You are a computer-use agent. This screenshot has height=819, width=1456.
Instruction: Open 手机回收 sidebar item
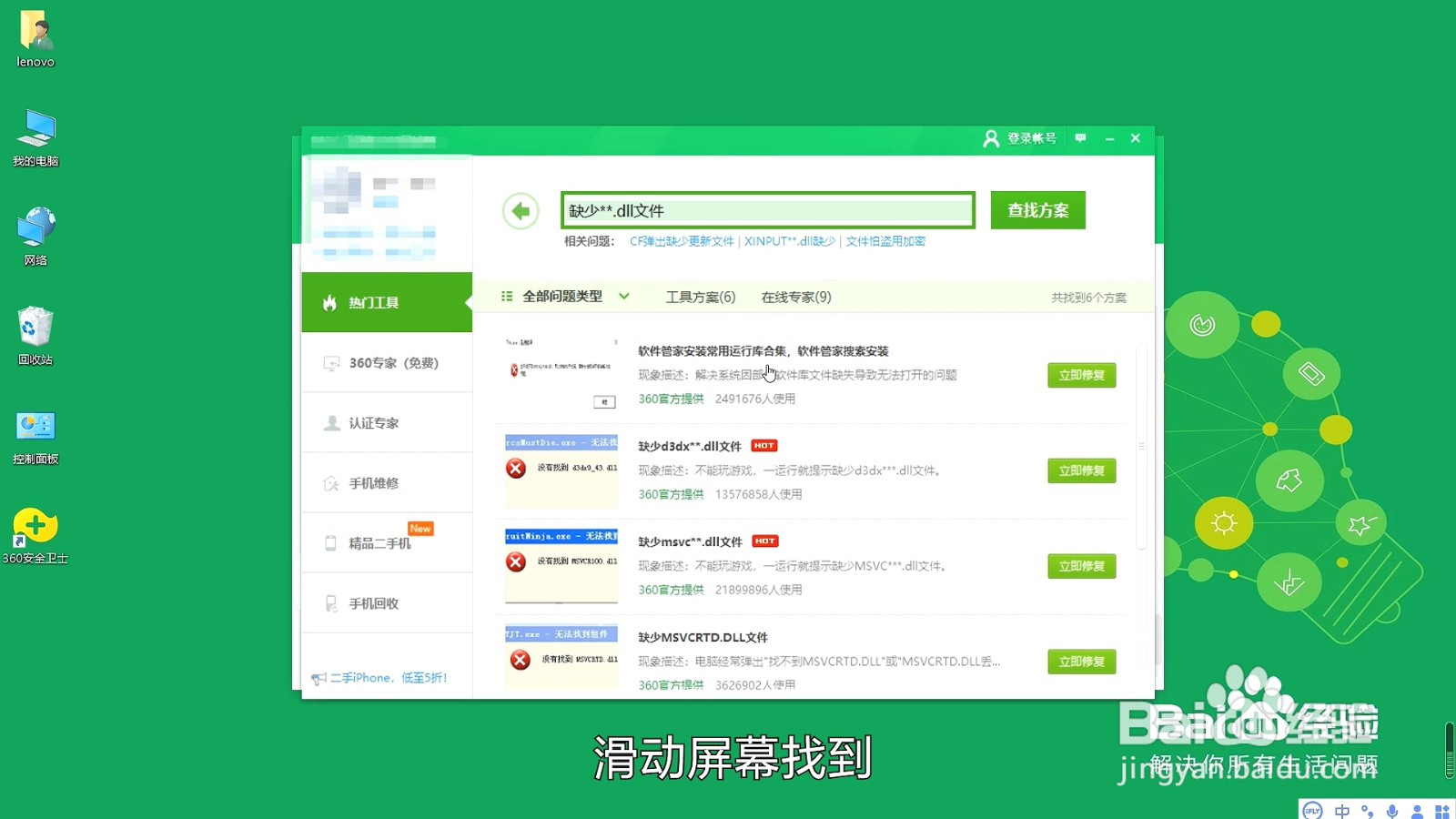387,602
